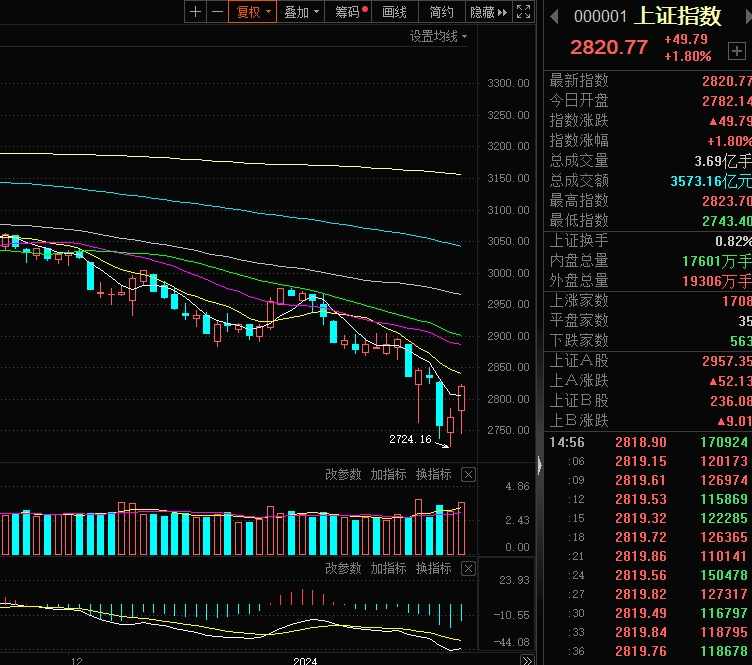Close the volume indicator panel
Screen dimensions: 752x665
(x=468, y=474)
